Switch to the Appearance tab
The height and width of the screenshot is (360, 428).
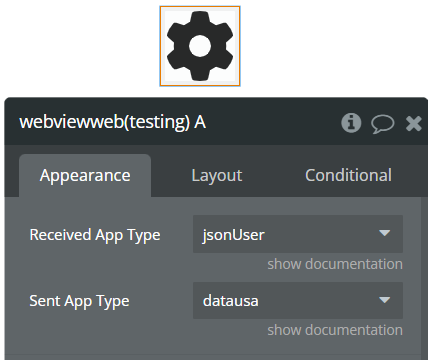(85, 175)
